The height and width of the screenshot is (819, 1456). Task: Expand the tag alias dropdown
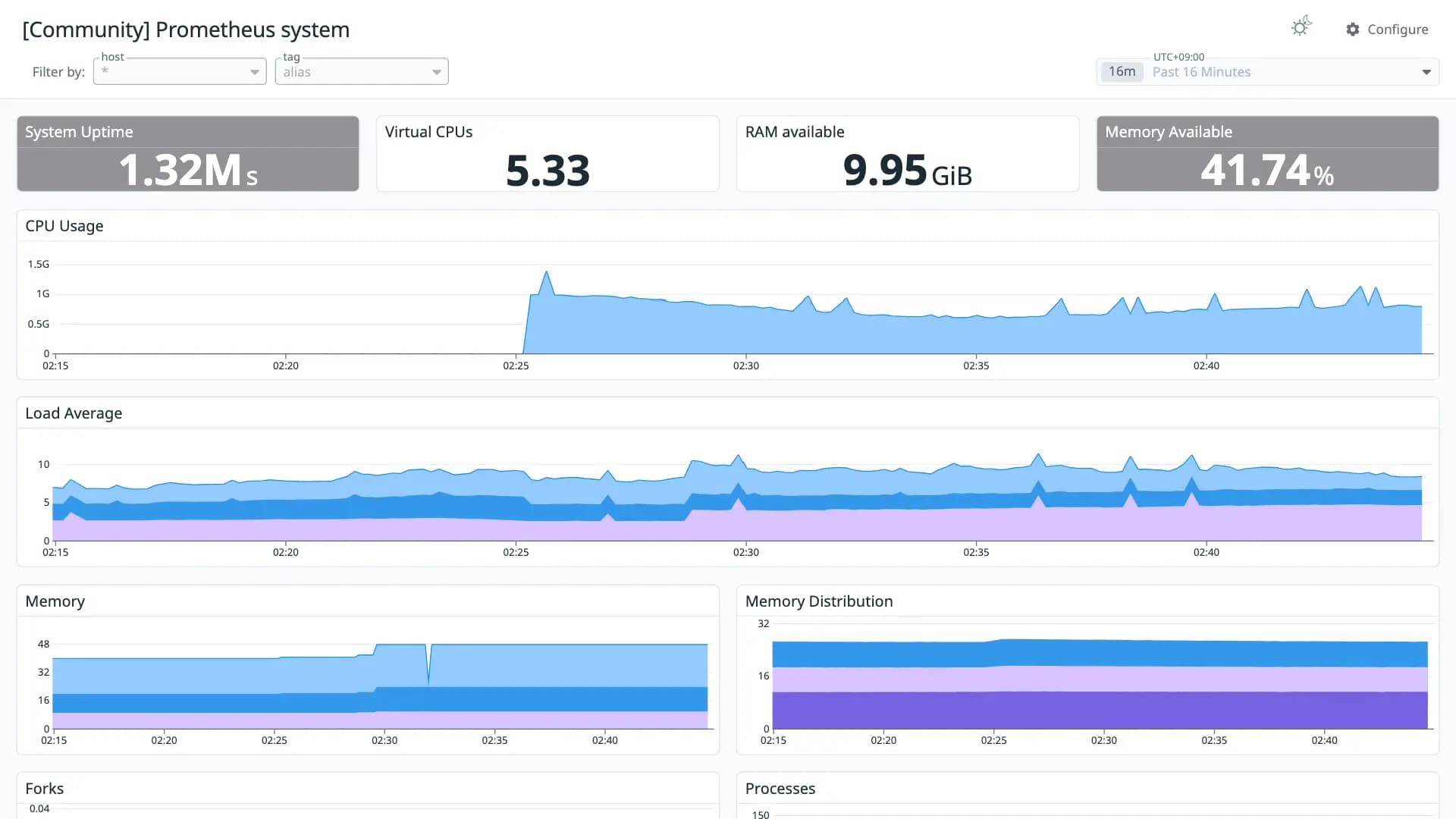click(362, 72)
